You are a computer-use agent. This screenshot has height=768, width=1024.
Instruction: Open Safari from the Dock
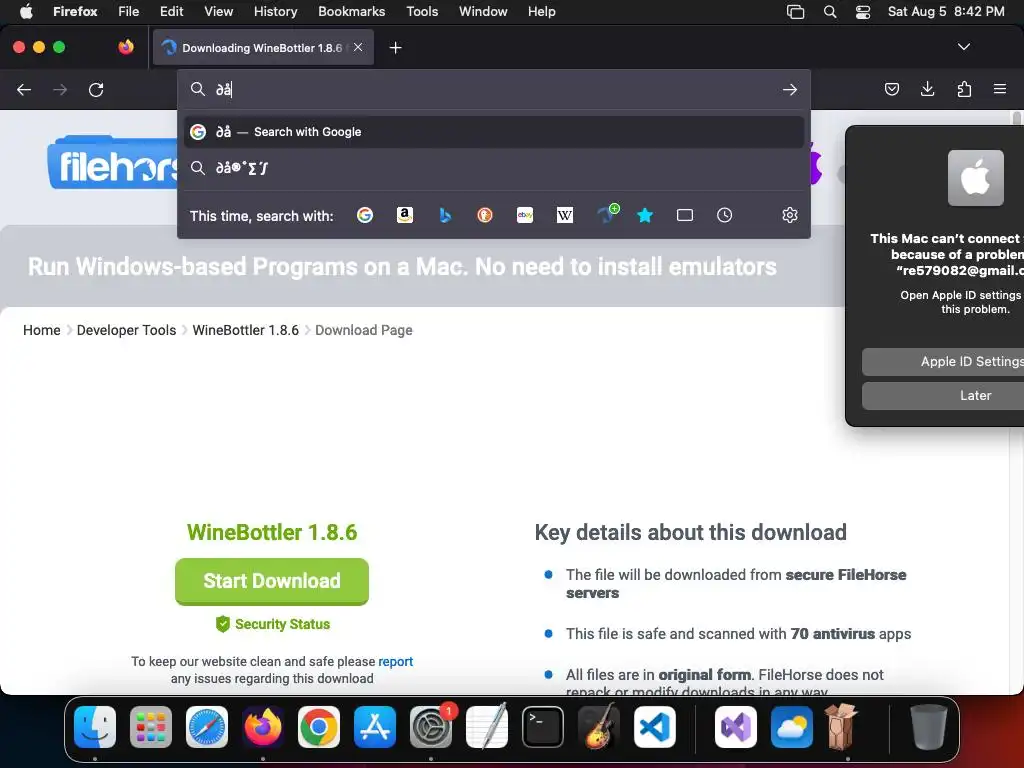pos(207,727)
